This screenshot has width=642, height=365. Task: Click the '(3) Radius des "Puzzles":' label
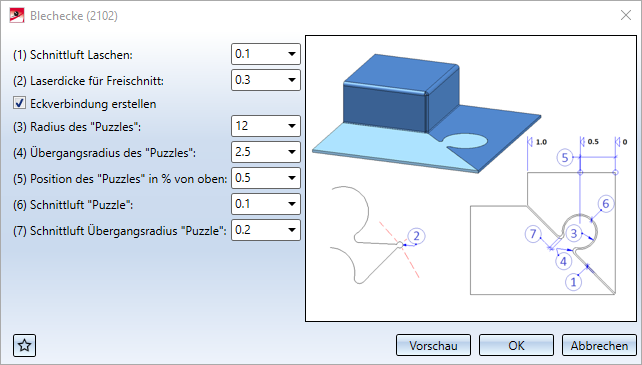click(x=77, y=127)
